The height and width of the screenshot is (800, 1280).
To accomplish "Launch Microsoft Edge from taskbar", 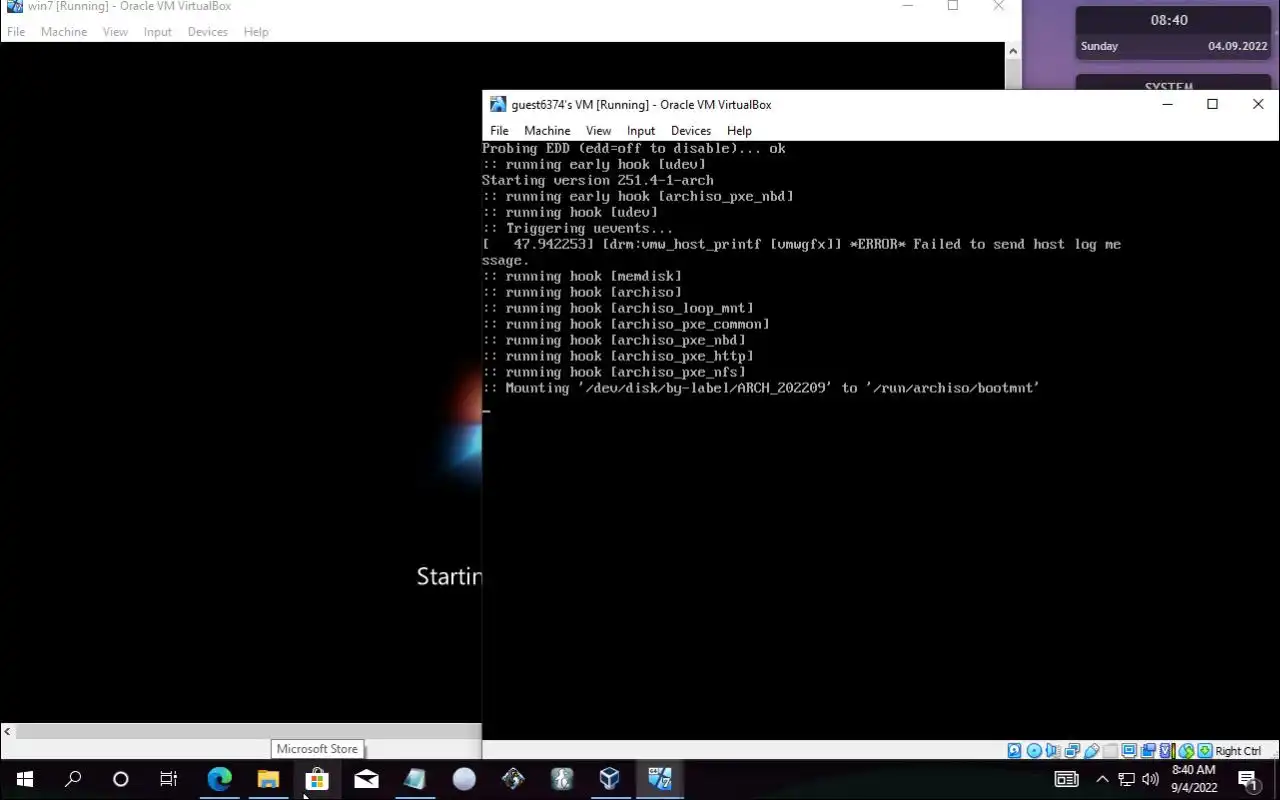I will [219, 779].
